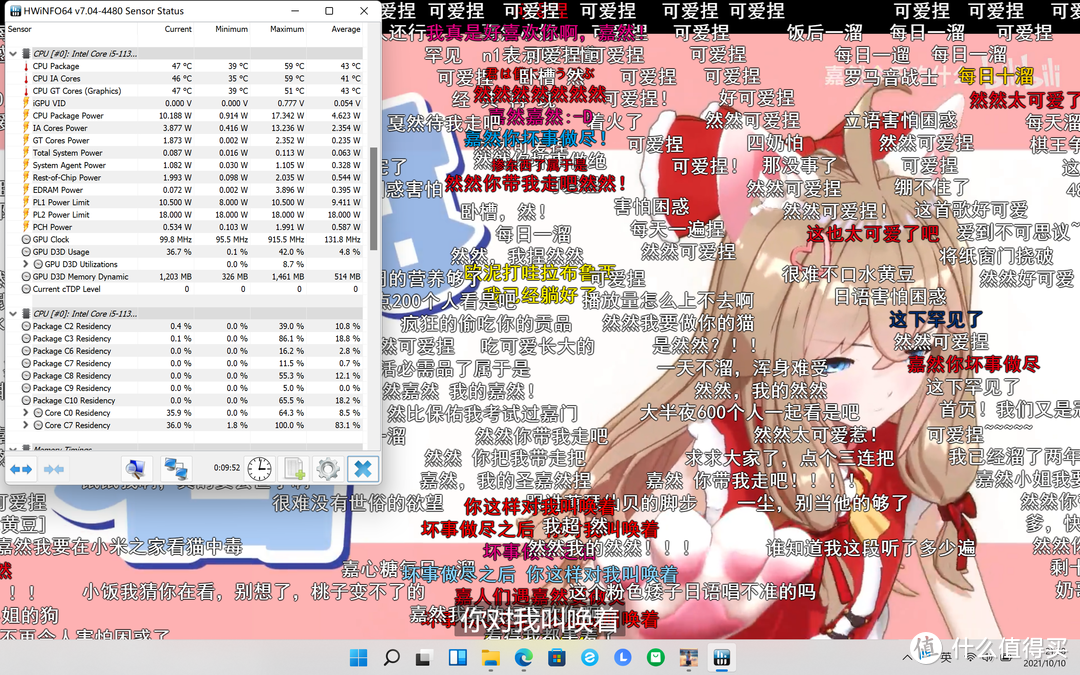
Task: Select the Package C7 Residency row
Action: click(185, 364)
